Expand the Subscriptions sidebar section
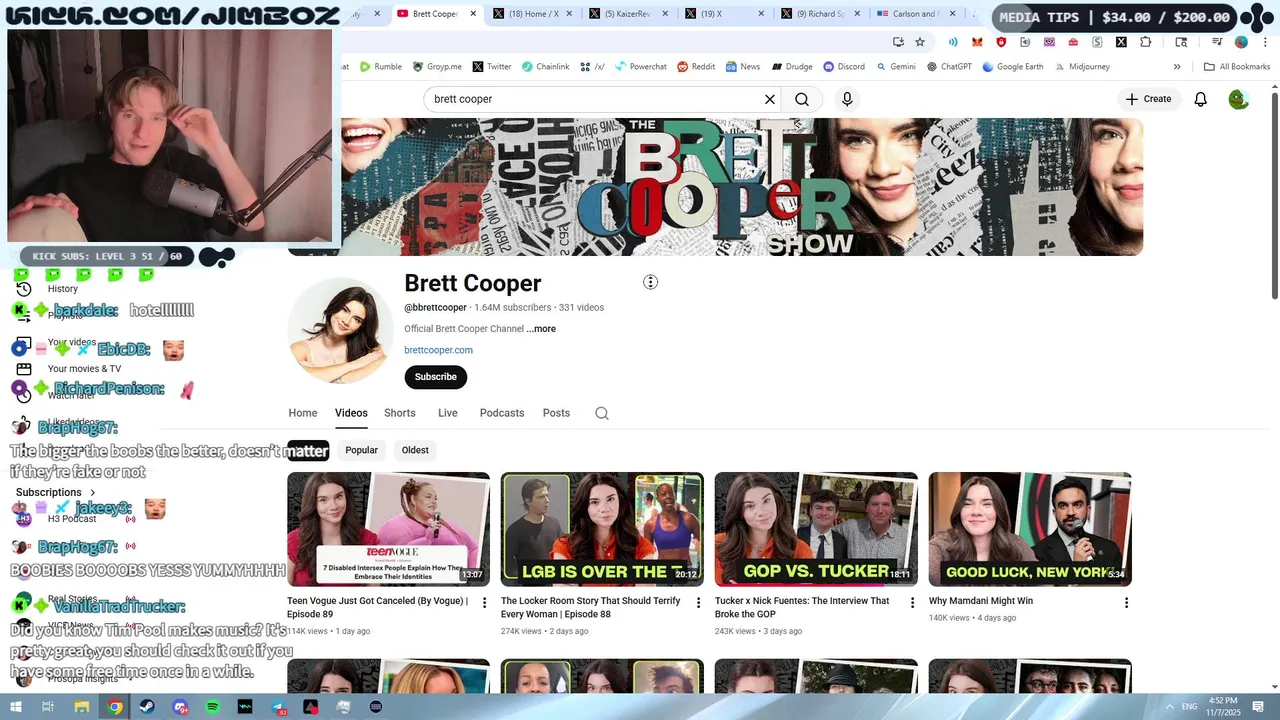Screen dimensions: 1280x720 click(x=56, y=492)
